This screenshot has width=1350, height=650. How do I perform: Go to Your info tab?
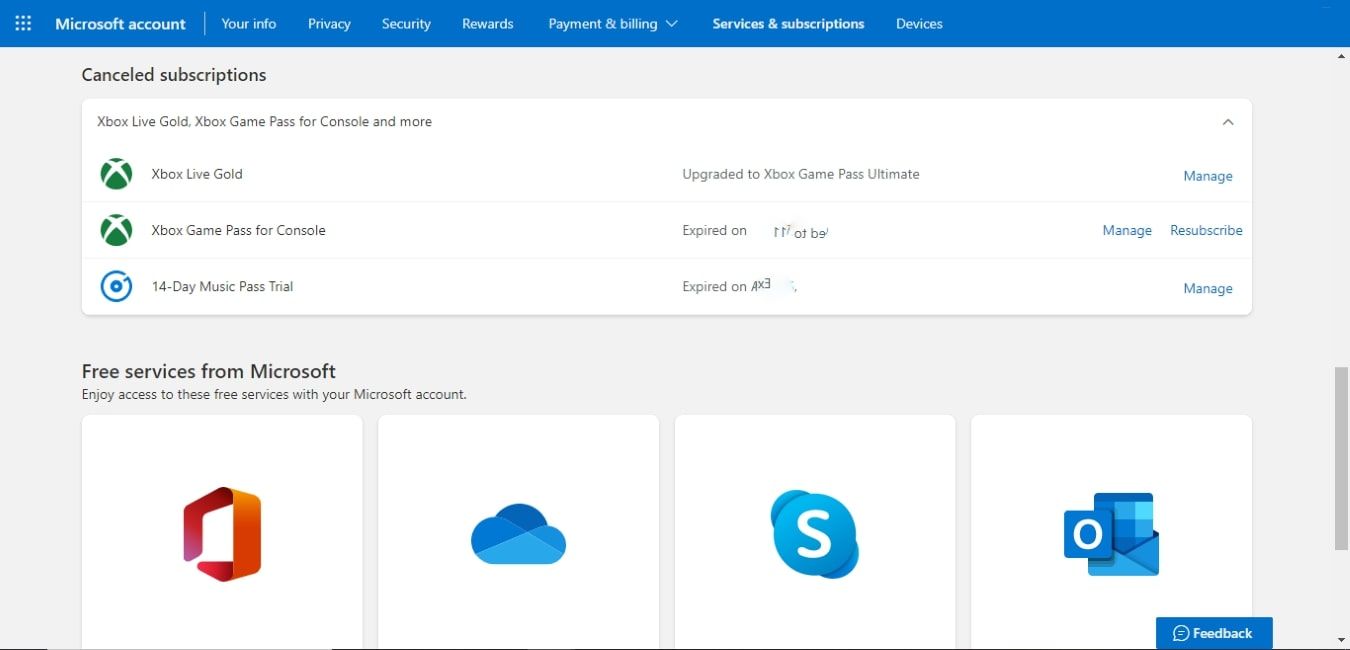click(249, 23)
